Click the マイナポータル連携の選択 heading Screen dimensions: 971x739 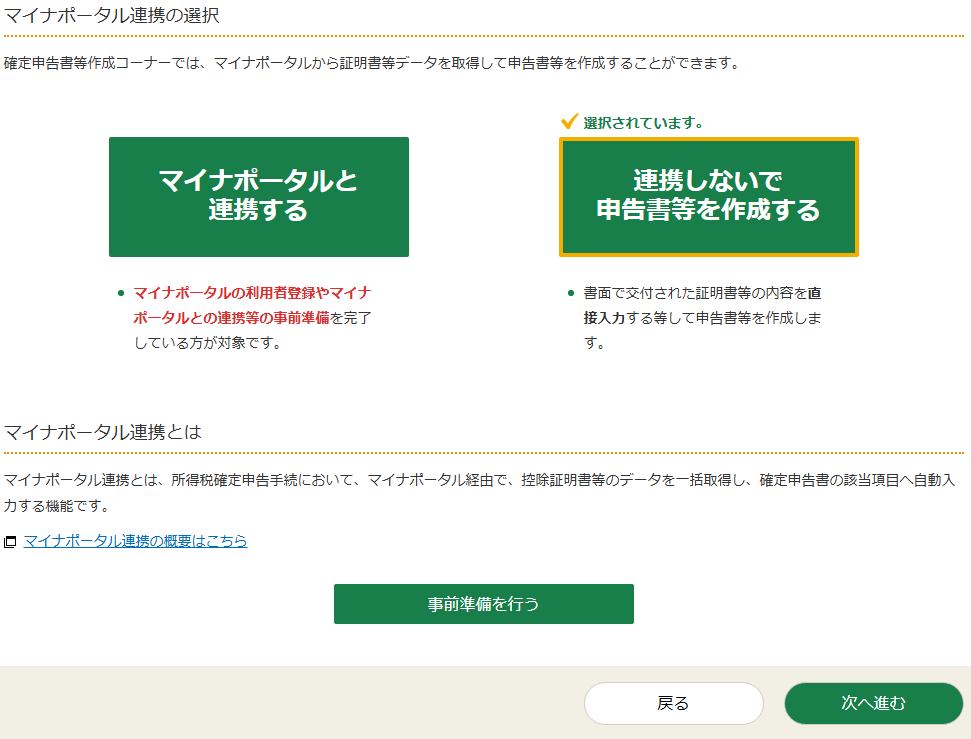[x=111, y=15]
